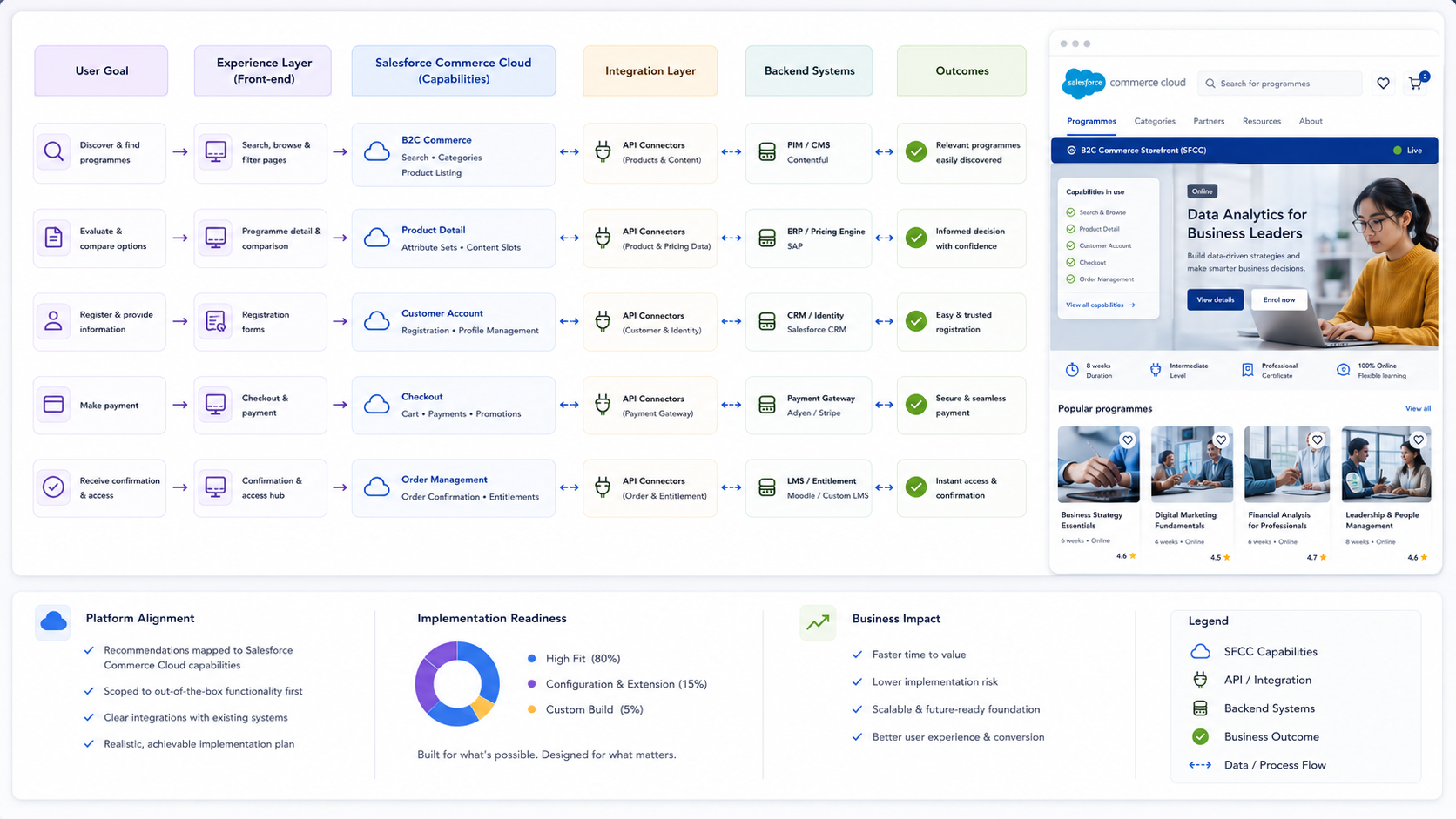Click the database icon in CRM / Identity box
This screenshot has width=1456, height=819.
[767, 321]
